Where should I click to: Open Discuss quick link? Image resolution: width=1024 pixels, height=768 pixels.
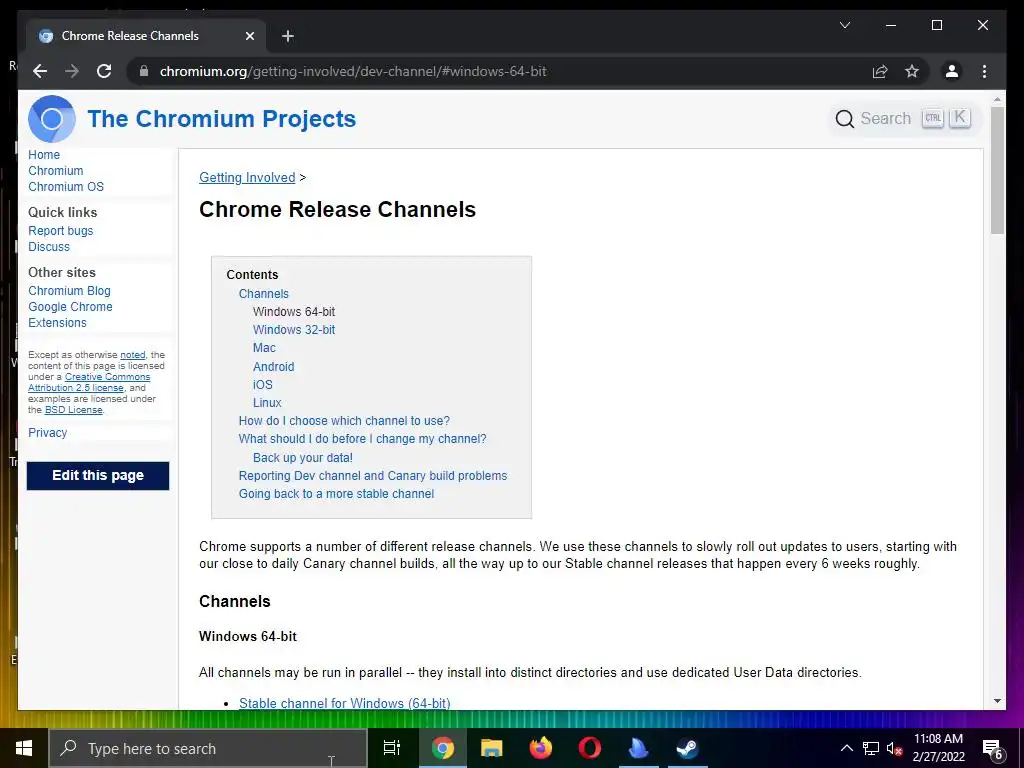click(x=49, y=247)
